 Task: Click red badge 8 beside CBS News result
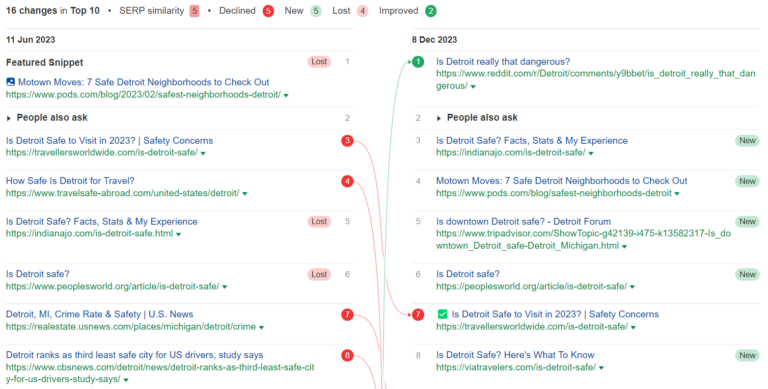[347, 355]
